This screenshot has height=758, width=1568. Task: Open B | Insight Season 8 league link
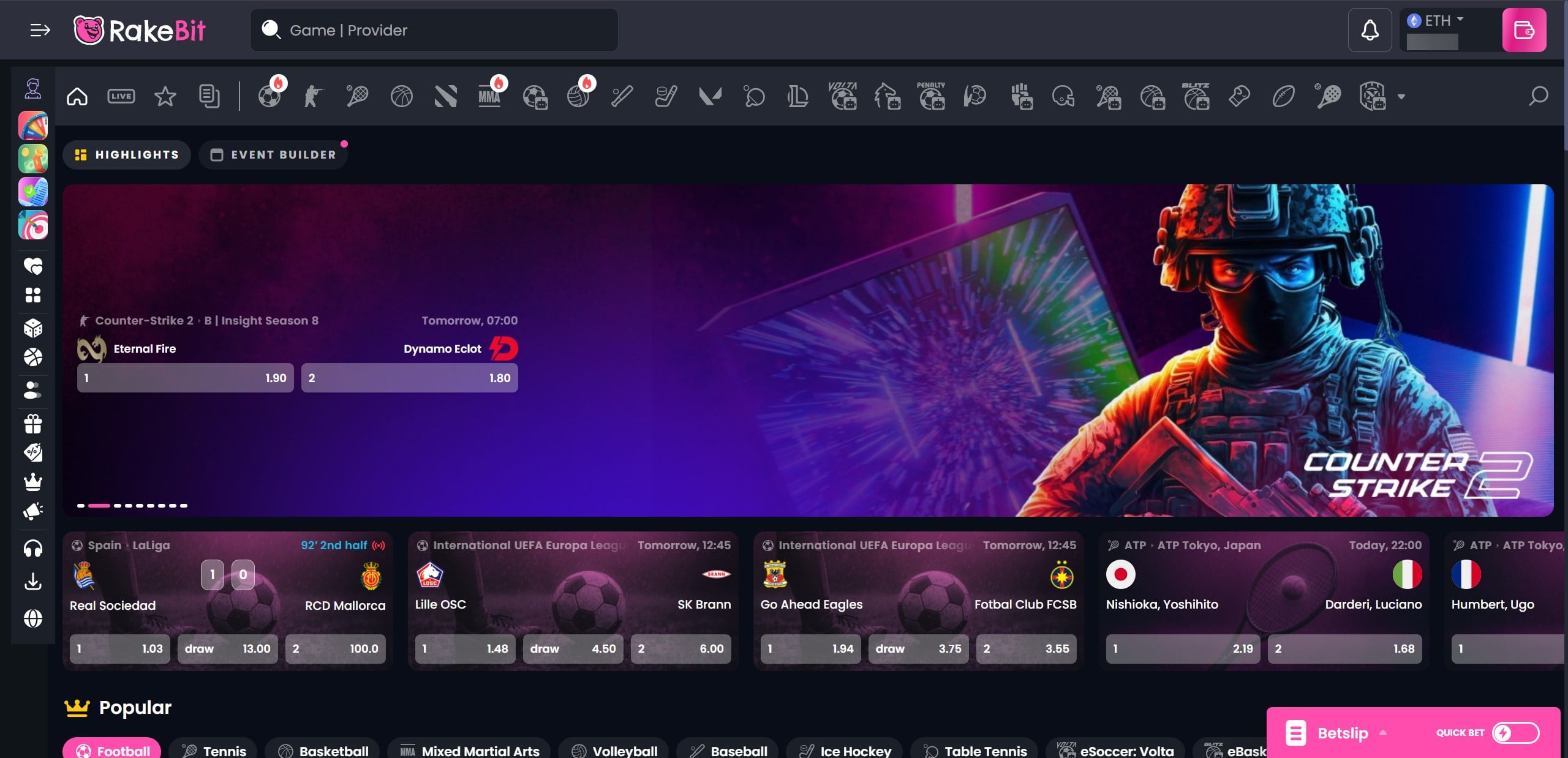coord(262,320)
